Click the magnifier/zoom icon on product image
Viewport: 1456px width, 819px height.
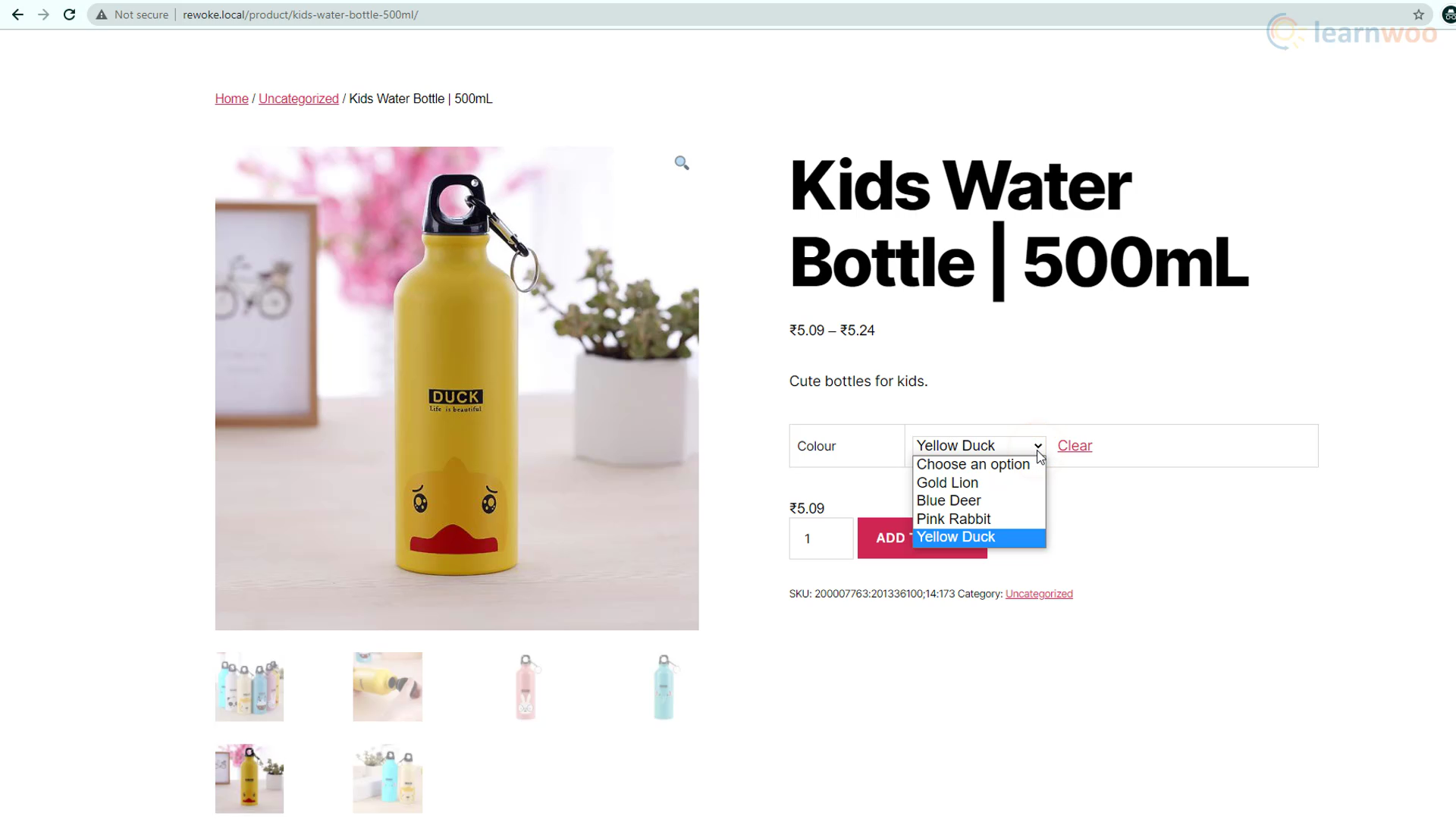(x=682, y=162)
